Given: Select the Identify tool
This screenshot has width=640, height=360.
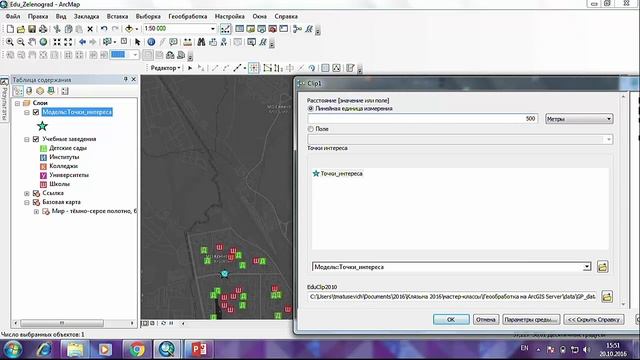Looking at the screenshot, I should tap(151, 42).
